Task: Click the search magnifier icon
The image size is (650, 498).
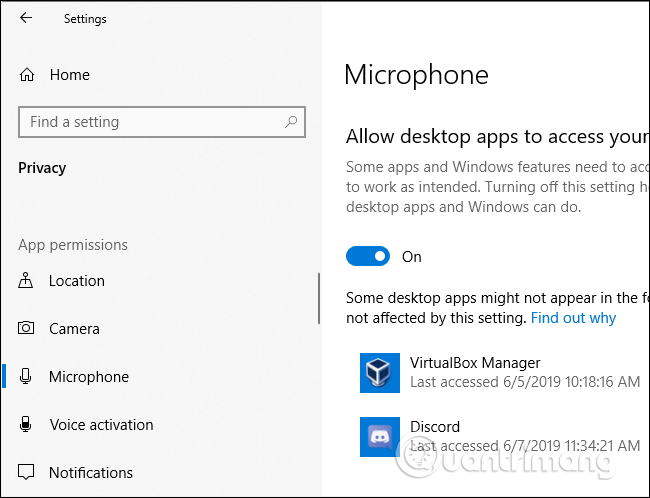Action: click(291, 122)
